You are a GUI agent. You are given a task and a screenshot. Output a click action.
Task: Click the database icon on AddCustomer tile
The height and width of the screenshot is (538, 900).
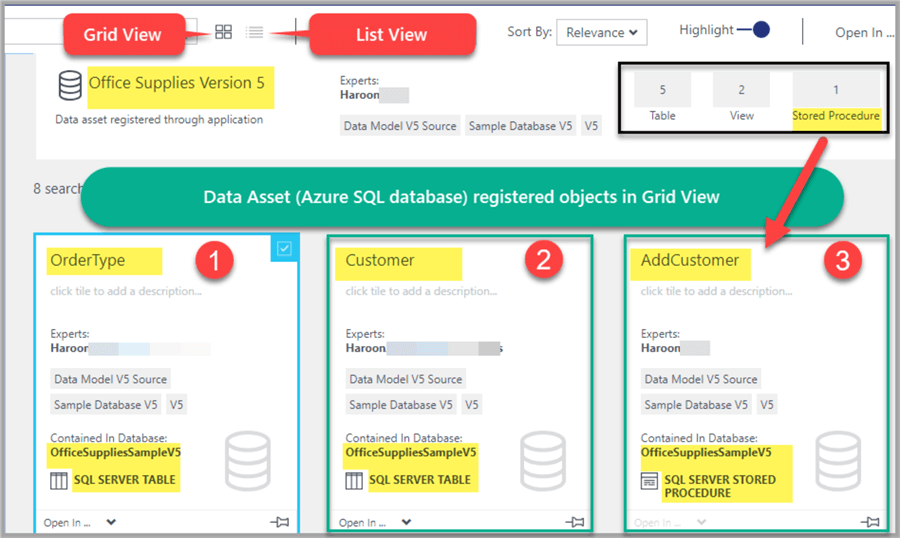[x=838, y=460]
